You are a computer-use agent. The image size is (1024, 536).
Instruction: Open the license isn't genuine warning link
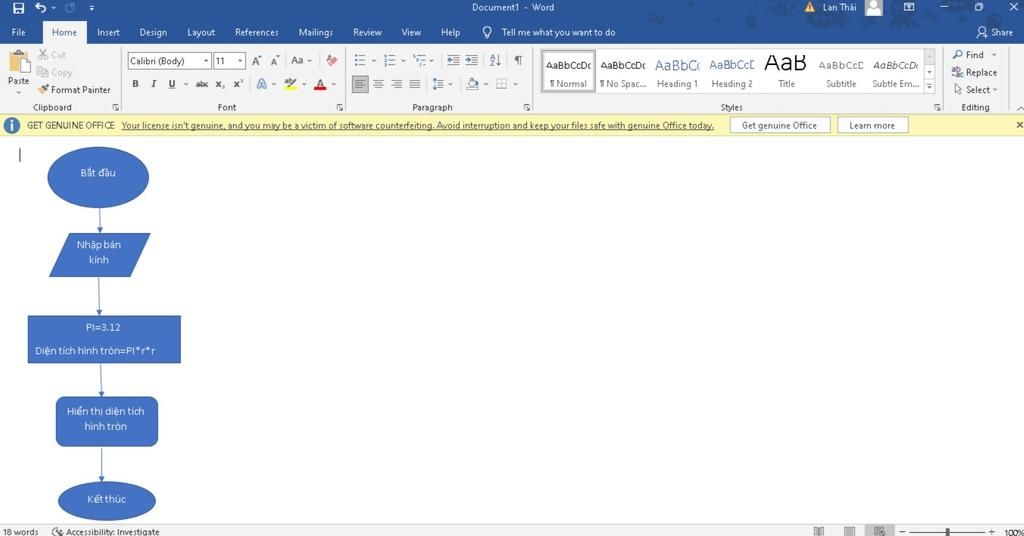417,125
